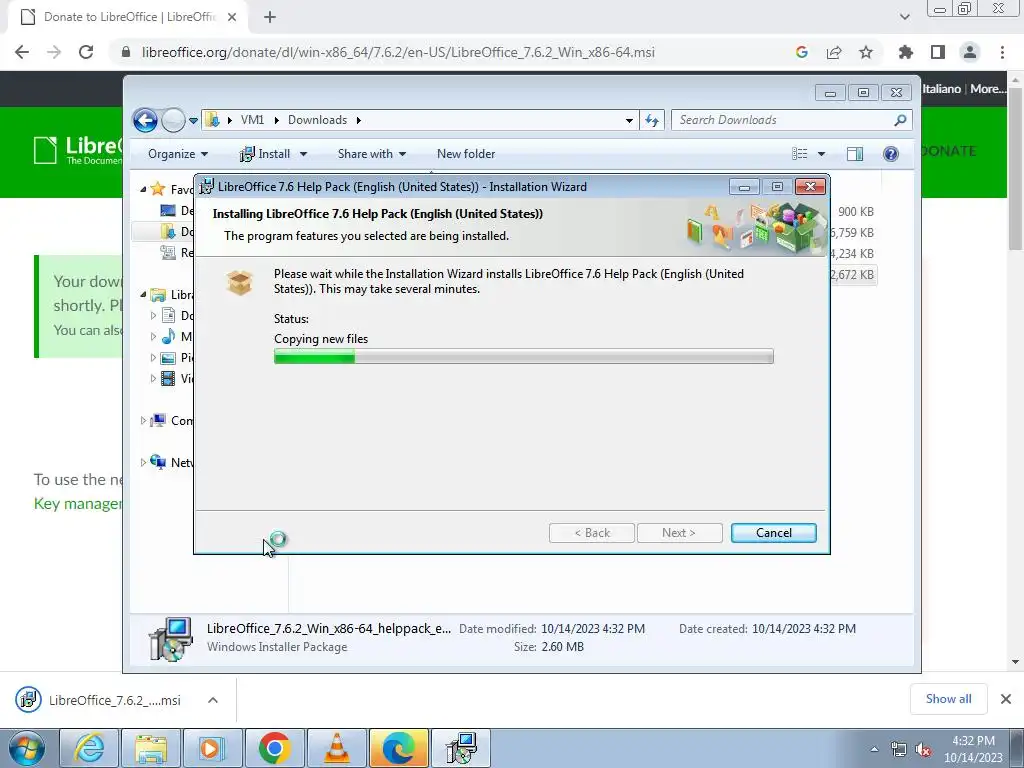Open VLC media player from taskbar
Screen dimensions: 1024x768
336,748
